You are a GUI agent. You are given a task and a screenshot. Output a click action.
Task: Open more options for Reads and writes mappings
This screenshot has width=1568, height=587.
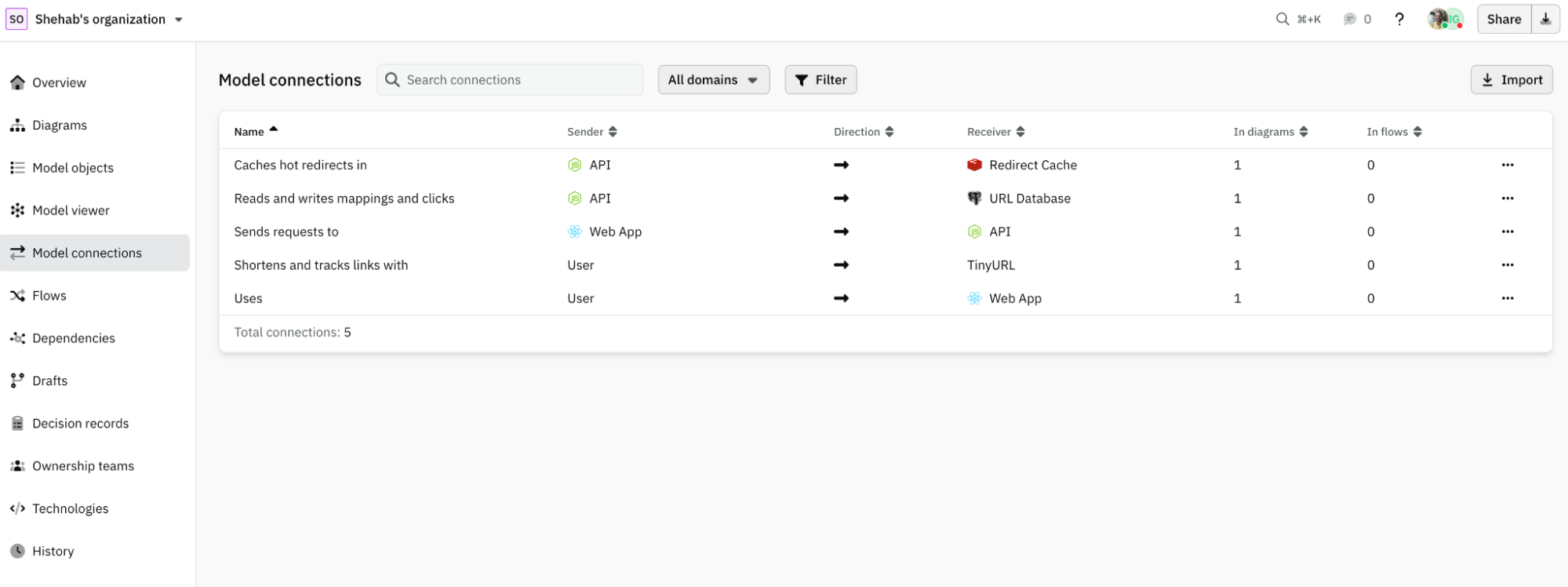(1508, 199)
